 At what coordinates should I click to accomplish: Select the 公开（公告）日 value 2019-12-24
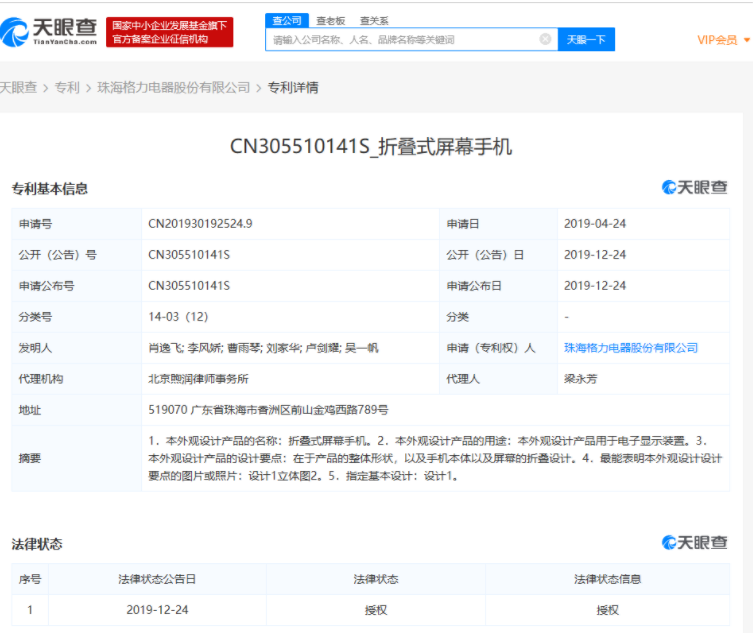coord(595,255)
